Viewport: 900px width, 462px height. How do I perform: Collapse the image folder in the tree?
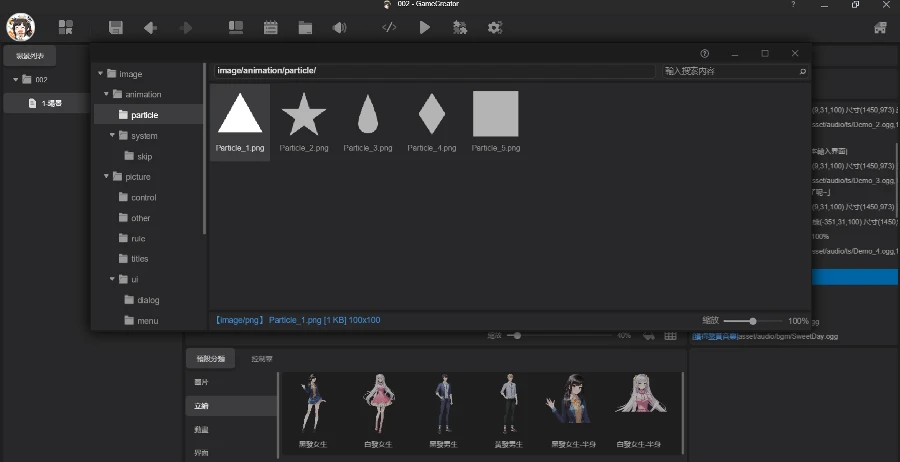100,74
